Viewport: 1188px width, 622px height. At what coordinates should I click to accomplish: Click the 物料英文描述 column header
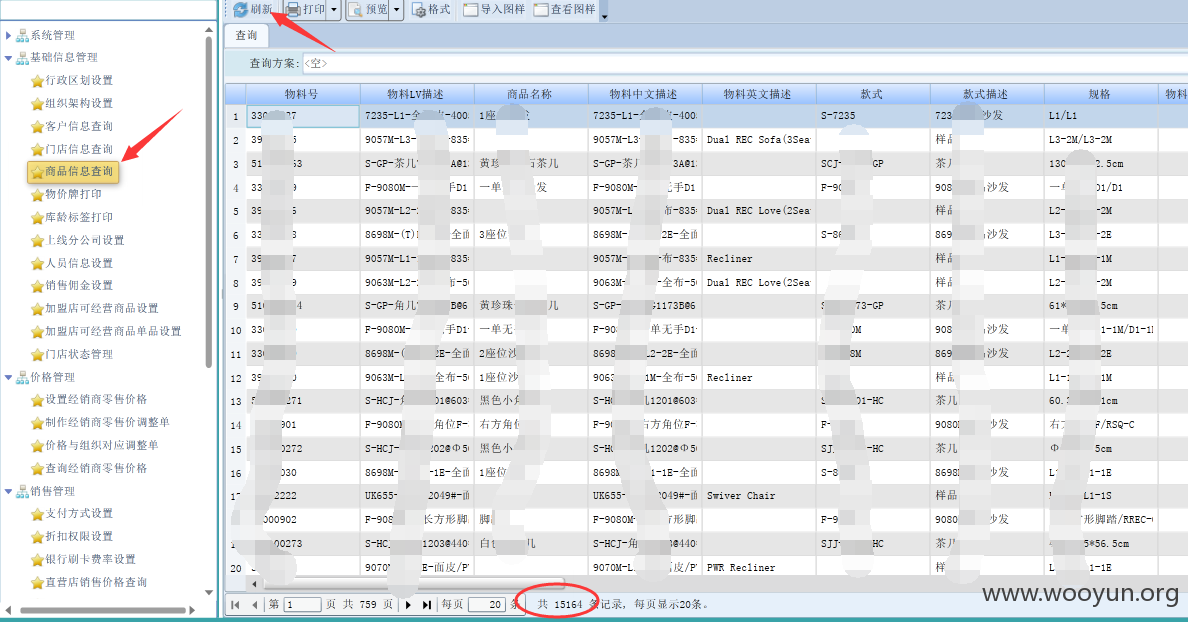pos(758,94)
